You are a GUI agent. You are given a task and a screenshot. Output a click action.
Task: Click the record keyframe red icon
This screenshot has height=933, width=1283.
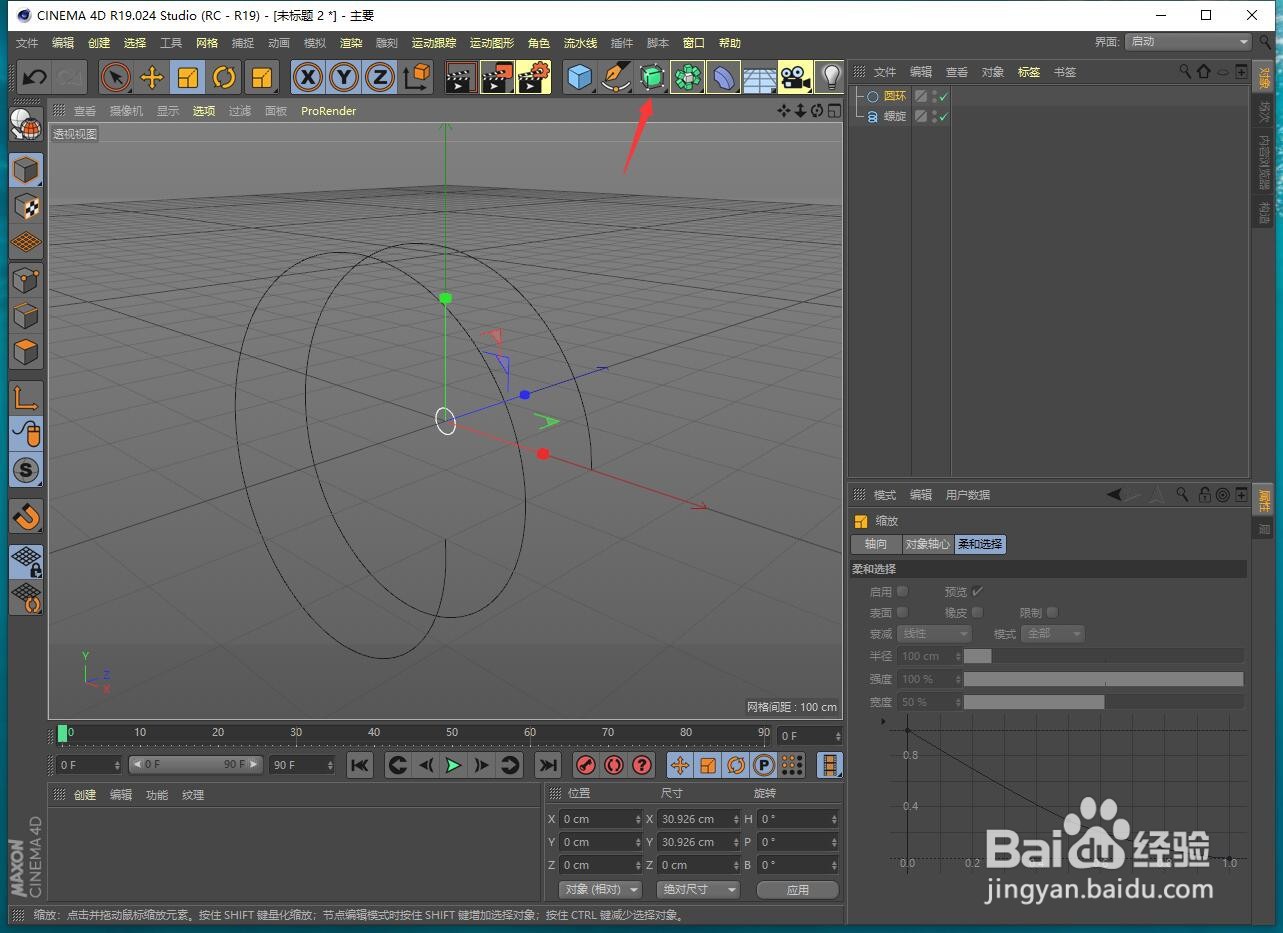pyautogui.click(x=586, y=765)
